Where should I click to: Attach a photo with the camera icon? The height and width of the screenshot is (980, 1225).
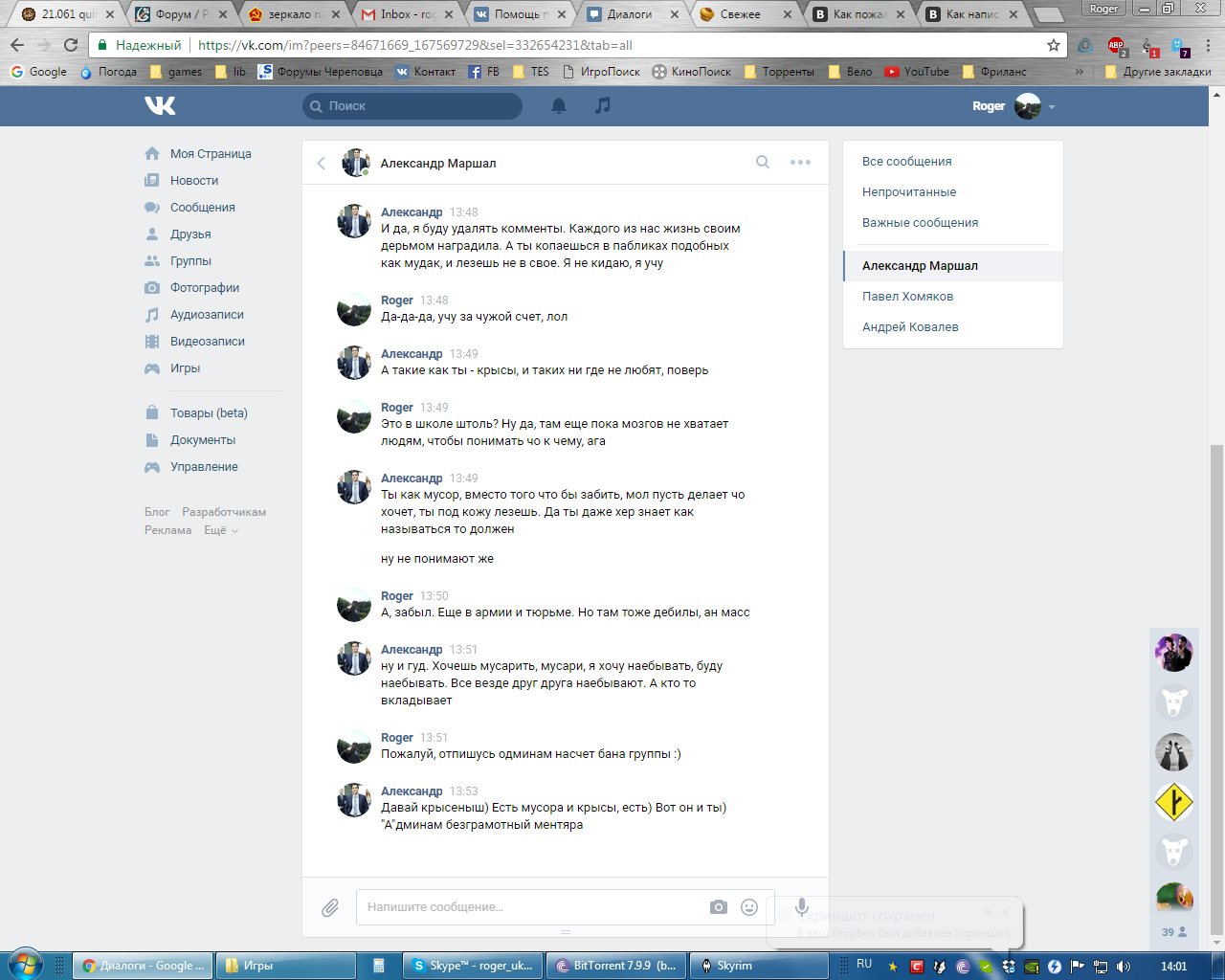[x=719, y=907]
